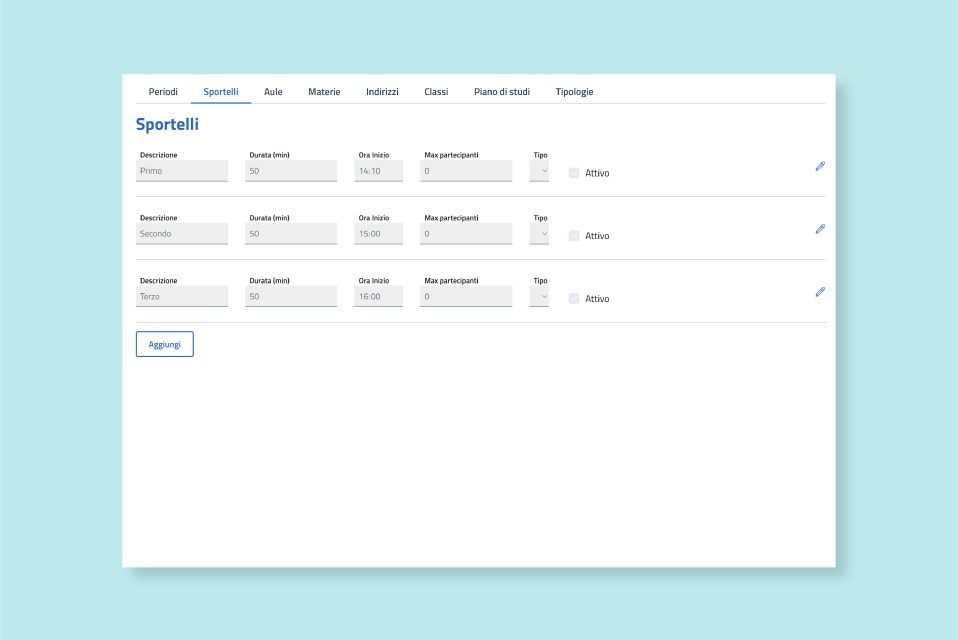Click Ora Inizio field showing 14:10
The width and height of the screenshot is (958, 640).
click(379, 171)
